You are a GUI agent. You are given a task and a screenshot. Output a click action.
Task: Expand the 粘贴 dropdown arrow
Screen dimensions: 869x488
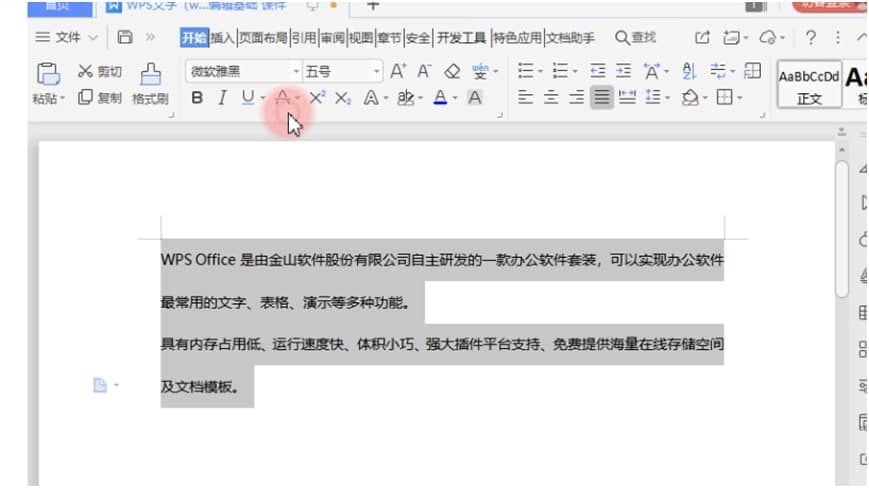pyautogui.click(x=63, y=99)
